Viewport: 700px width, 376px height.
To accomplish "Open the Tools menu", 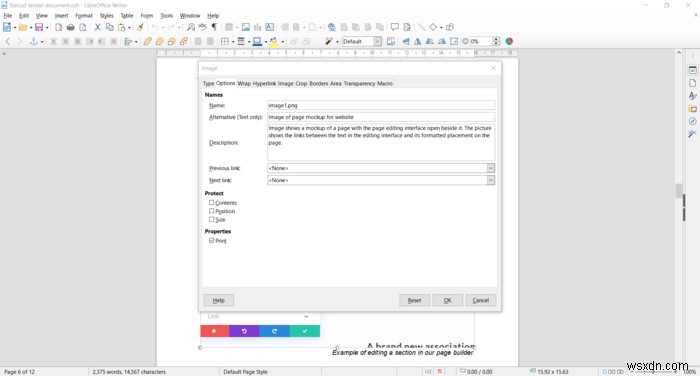I will [x=167, y=16].
